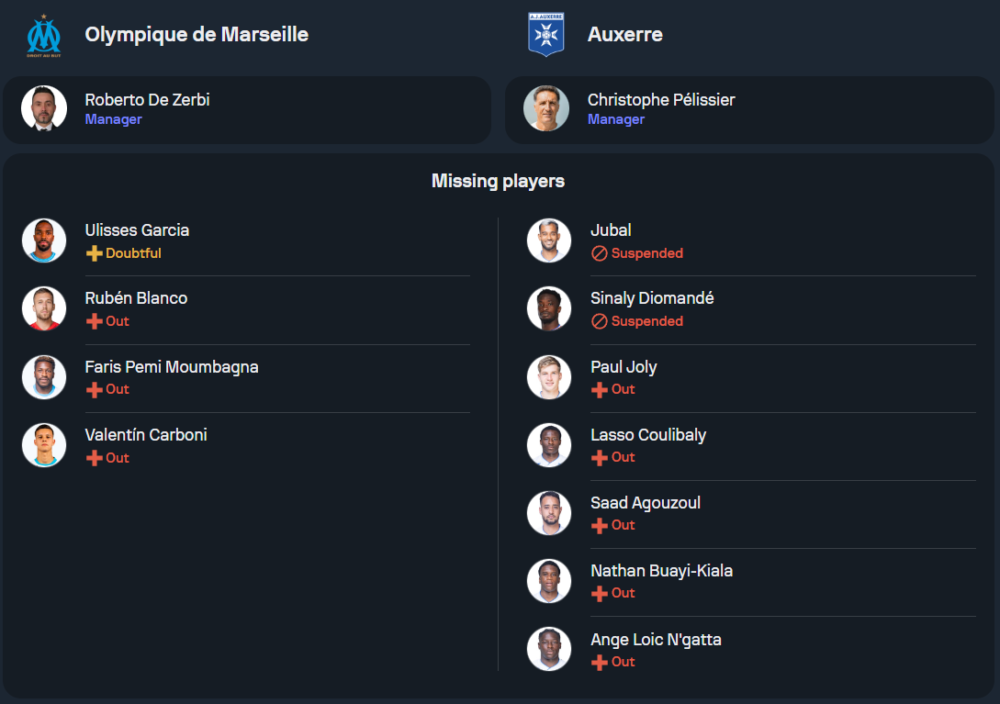
Task: Open Roberto De Zerbi's manager photo
Action: pyautogui.click(x=44, y=108)
